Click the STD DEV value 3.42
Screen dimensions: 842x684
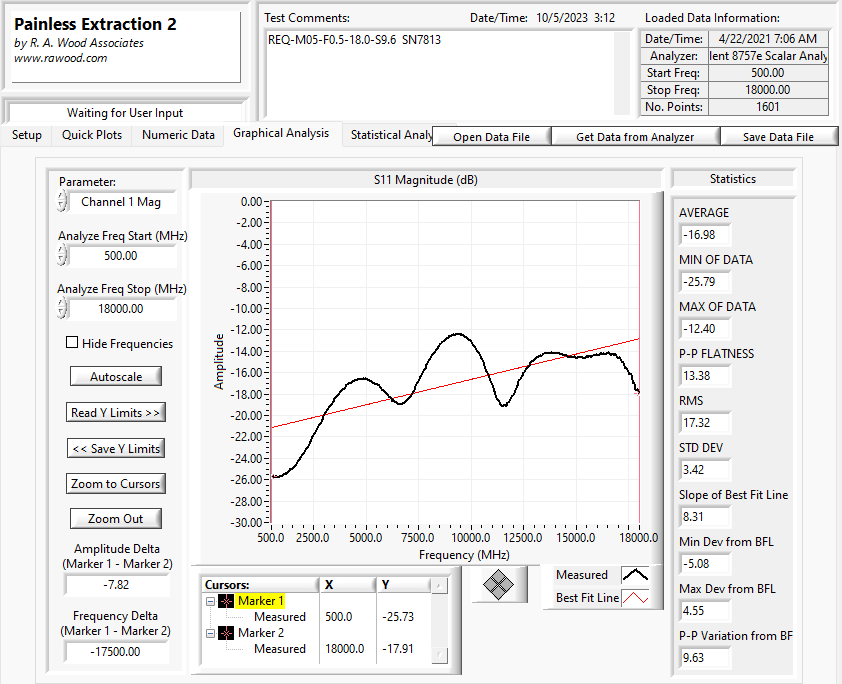point(705,470)
